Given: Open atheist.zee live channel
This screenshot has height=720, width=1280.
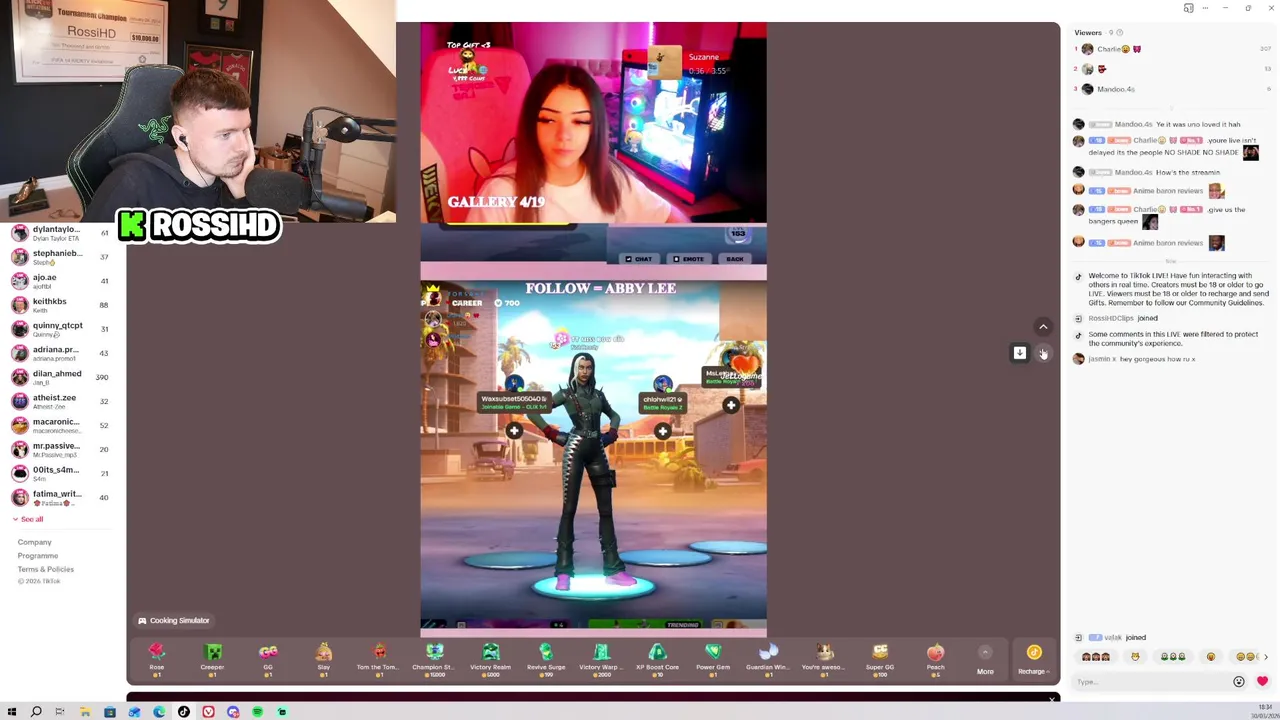Looking at the screenshot, I should pos(60,401).
